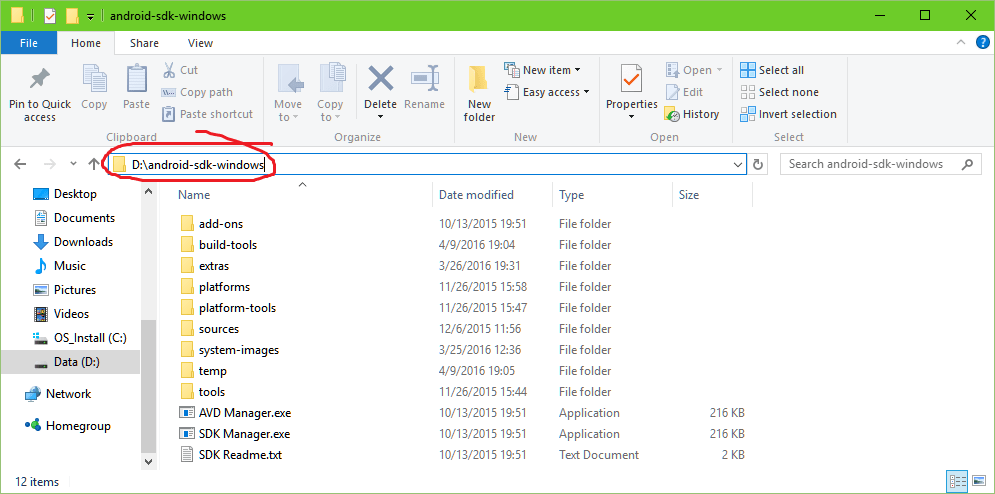Pin to Quick access in ribbon
Screen dimensions: 995x494
tap(39, 94)
